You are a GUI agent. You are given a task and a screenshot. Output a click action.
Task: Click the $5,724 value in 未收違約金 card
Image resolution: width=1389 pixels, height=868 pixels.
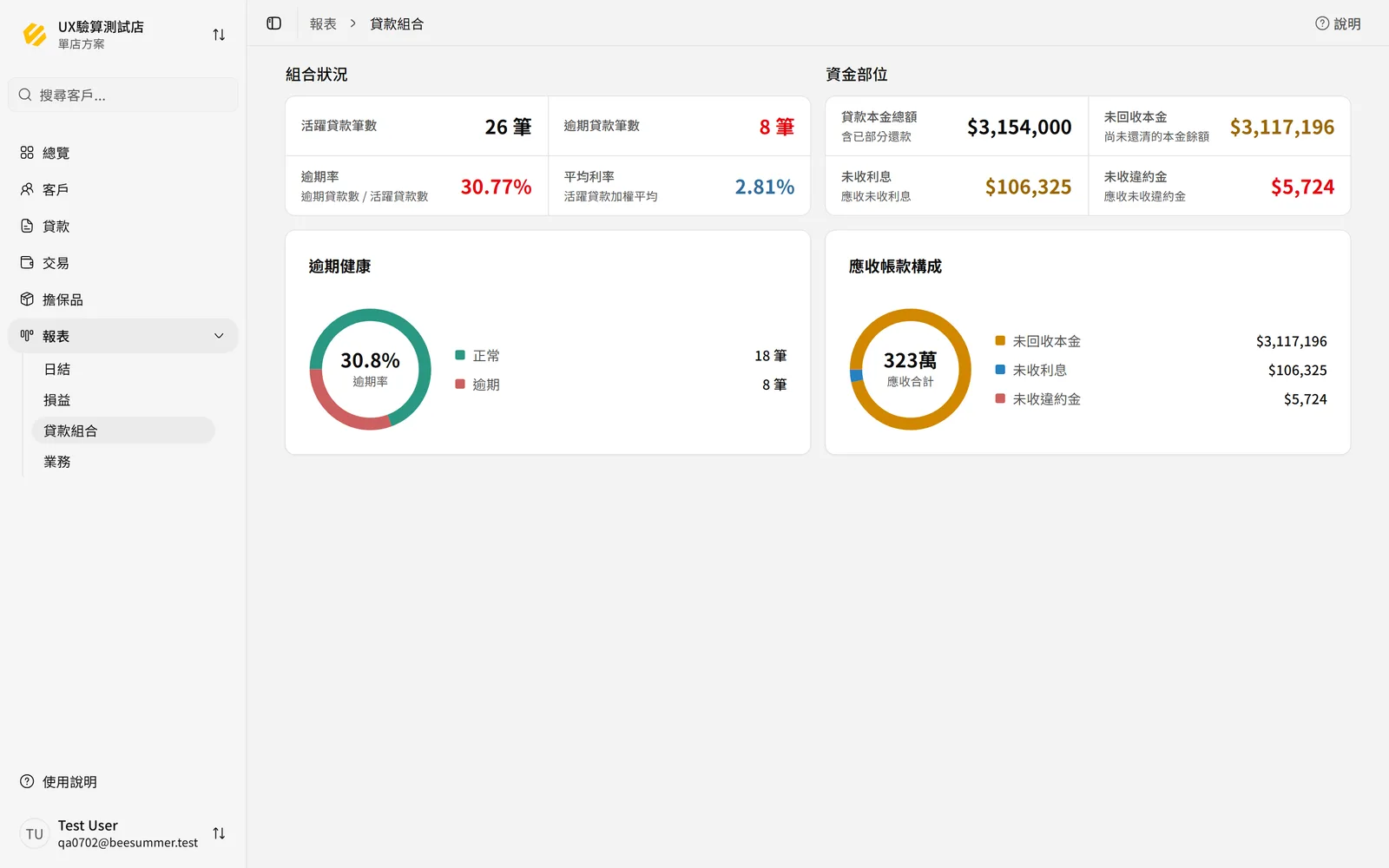point(1302,187)
